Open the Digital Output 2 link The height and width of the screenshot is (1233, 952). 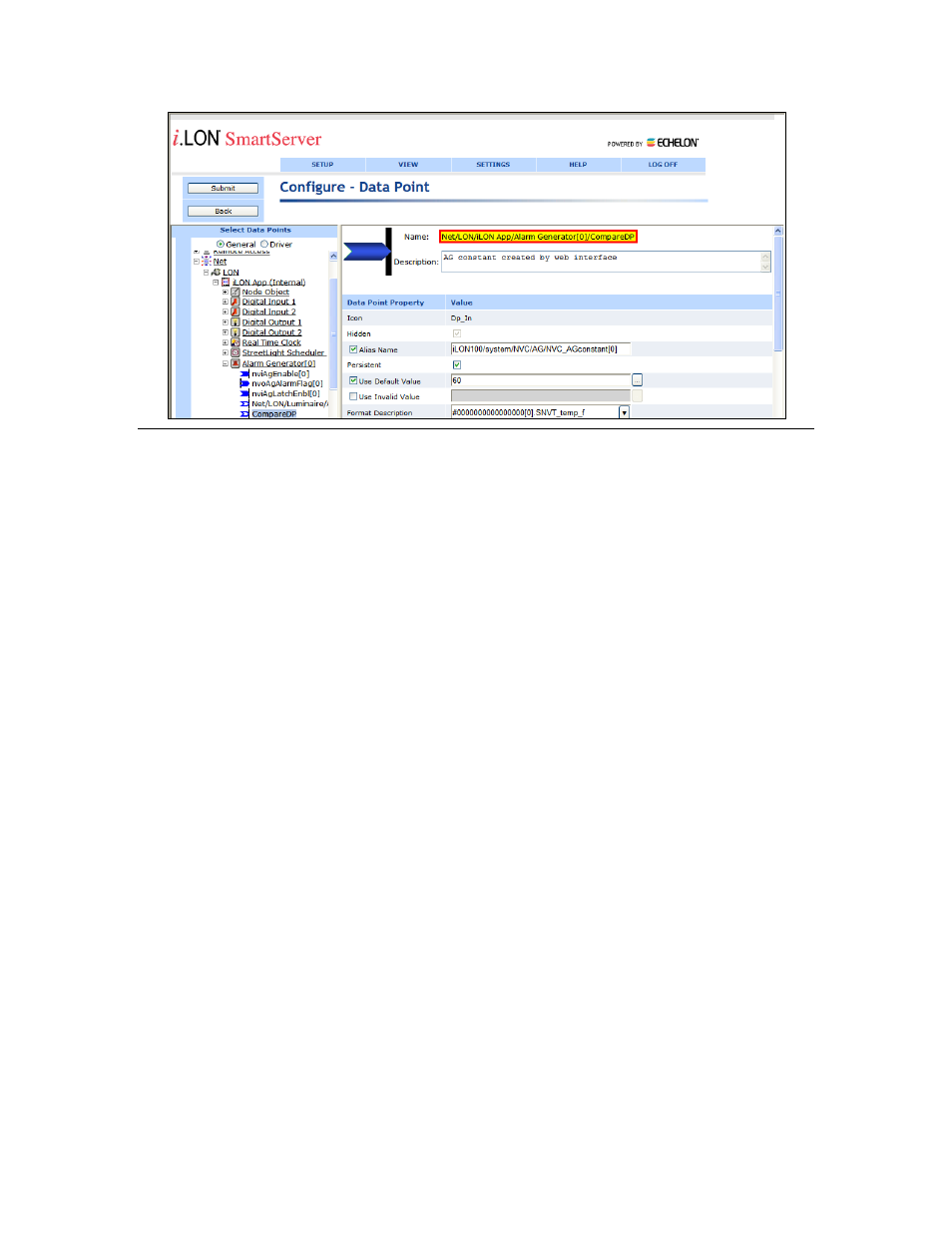coord(271,332)
